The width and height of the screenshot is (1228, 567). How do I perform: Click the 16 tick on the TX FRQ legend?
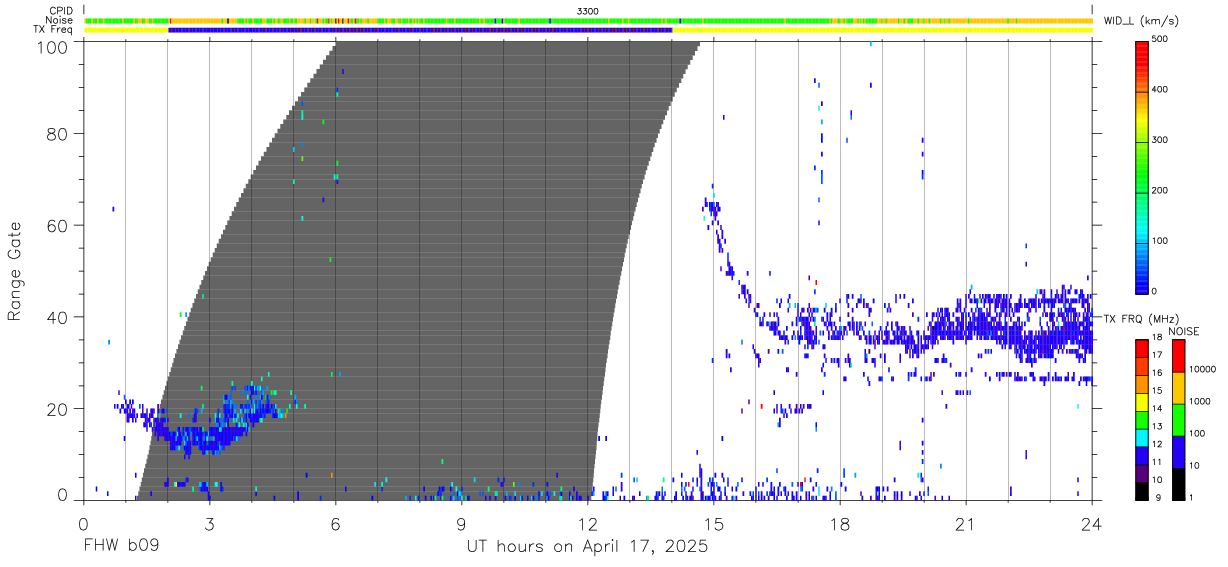(x=1158, y=372)
